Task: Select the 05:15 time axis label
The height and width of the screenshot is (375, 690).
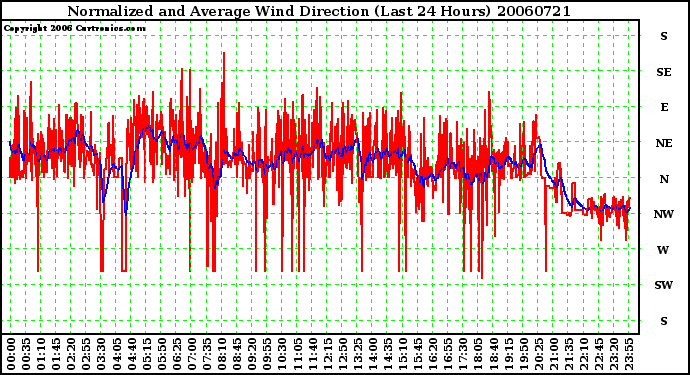Action: (x=147, y=354)
